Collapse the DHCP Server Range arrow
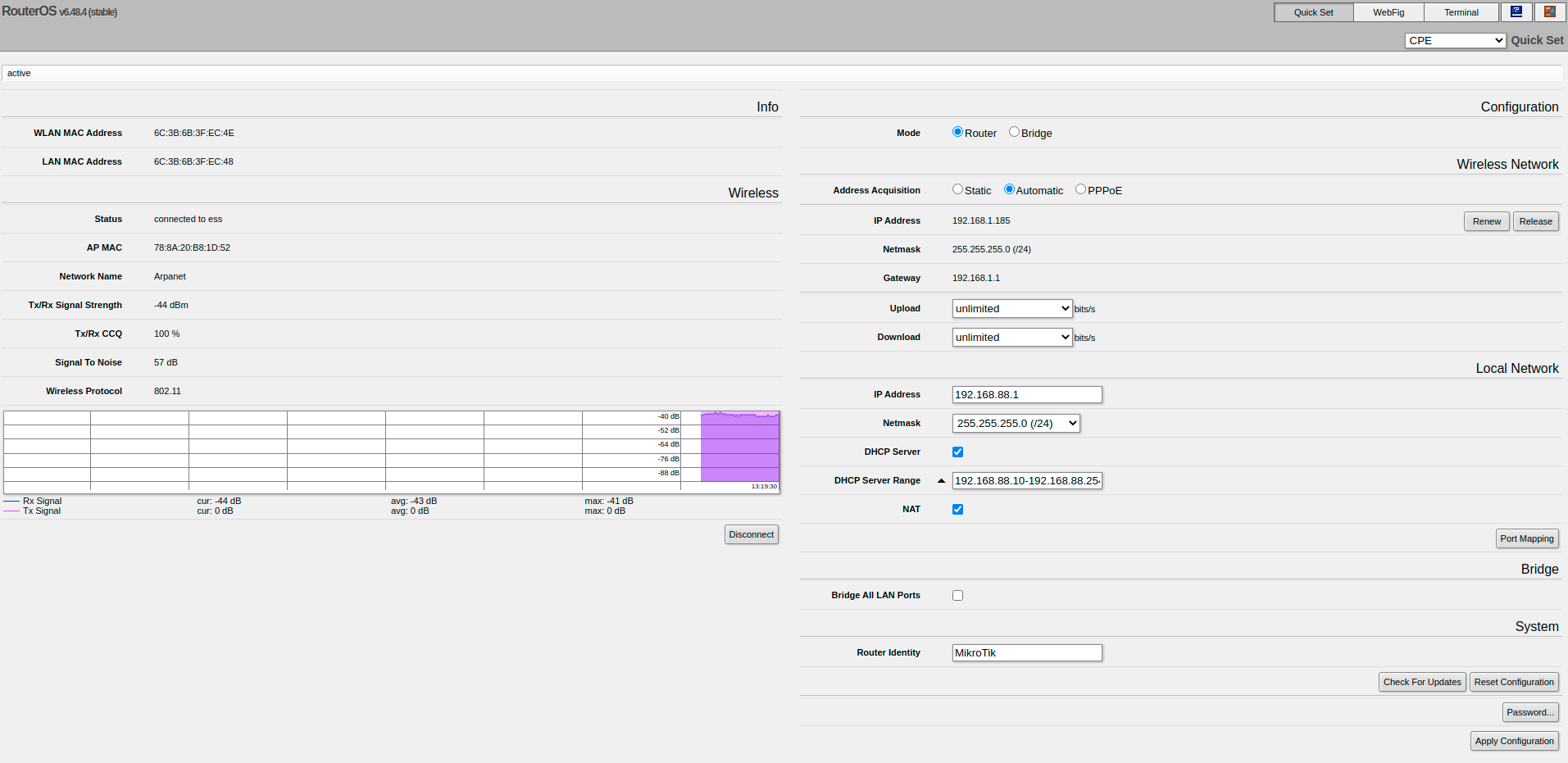1568x763 pixels. coord(941,481)
